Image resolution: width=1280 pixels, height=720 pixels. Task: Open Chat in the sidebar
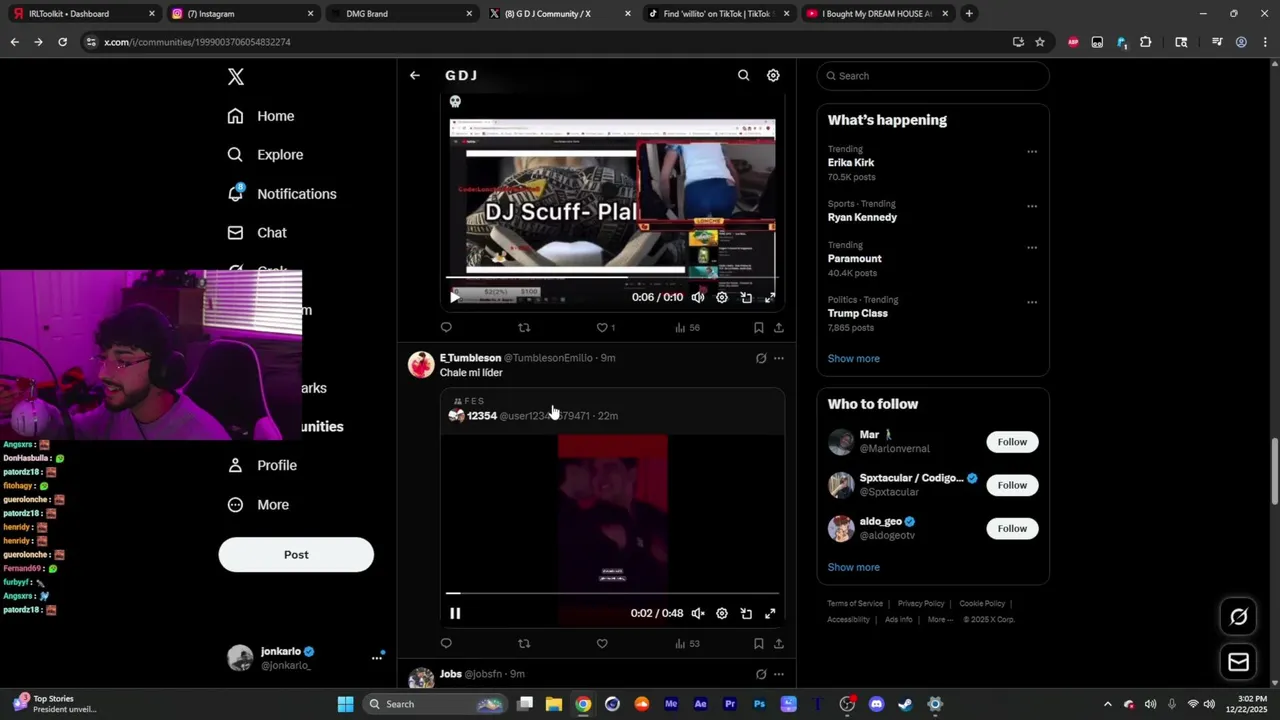click(x=257, y=233)
